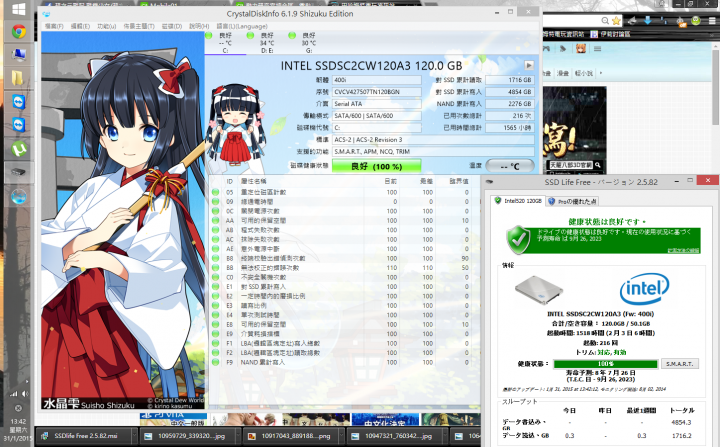The width and height of the screenshot is (720, 447).
Task: Select the C: drive status button
Action: 225,42
